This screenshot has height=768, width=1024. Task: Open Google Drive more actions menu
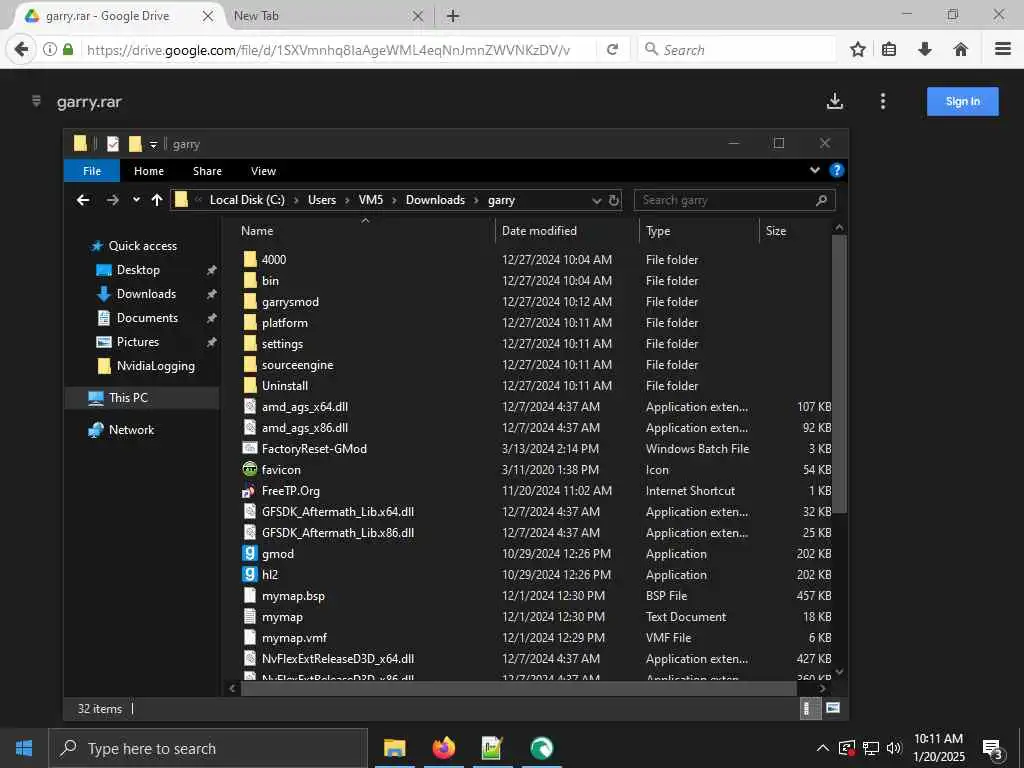883,101
